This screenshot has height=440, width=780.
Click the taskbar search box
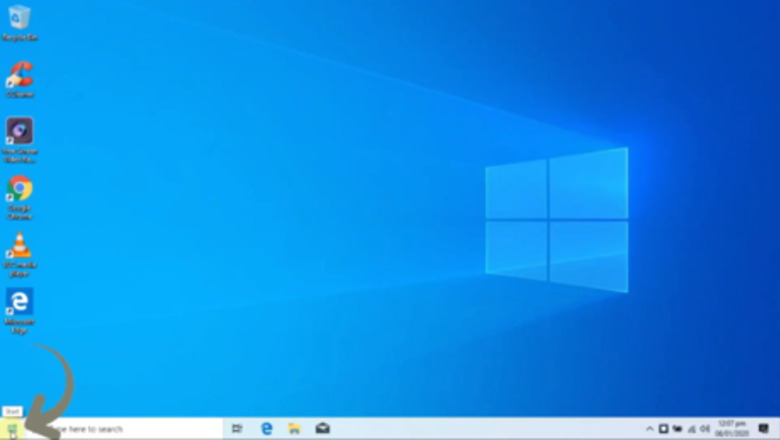(x=120, y=429)
